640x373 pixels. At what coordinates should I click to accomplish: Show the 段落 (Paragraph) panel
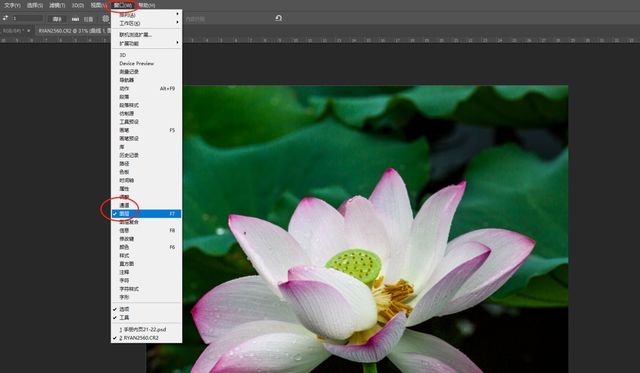(147, 97)
